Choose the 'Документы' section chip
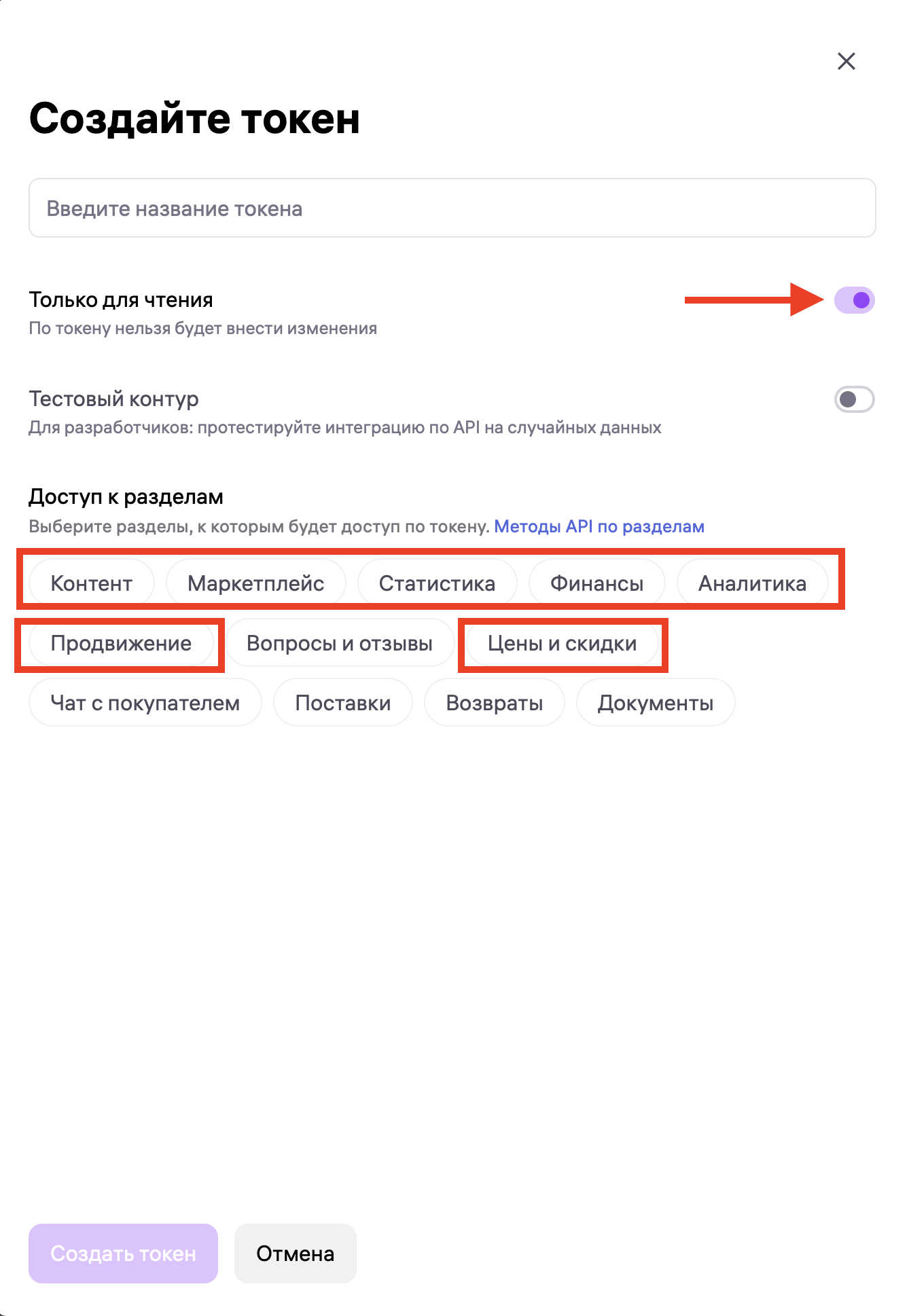The width and height of the screenshot is (909, 1316). click(x=655, y=703)
